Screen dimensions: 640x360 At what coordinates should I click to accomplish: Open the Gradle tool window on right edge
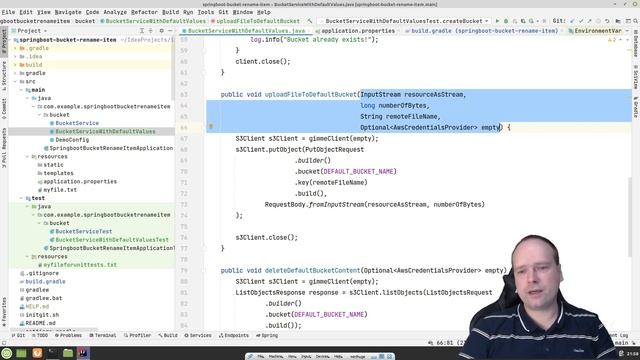[x=636, y=107]
